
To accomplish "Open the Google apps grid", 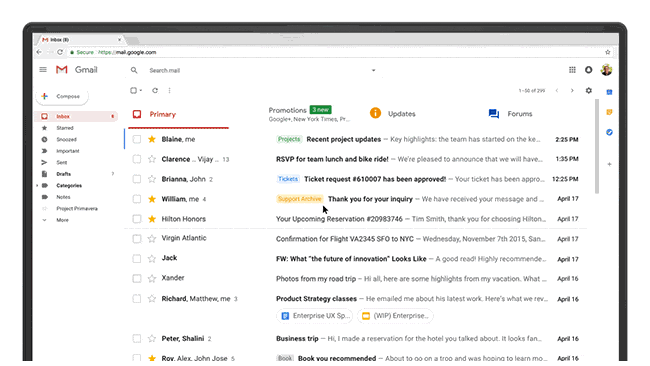I will [572, 70].
